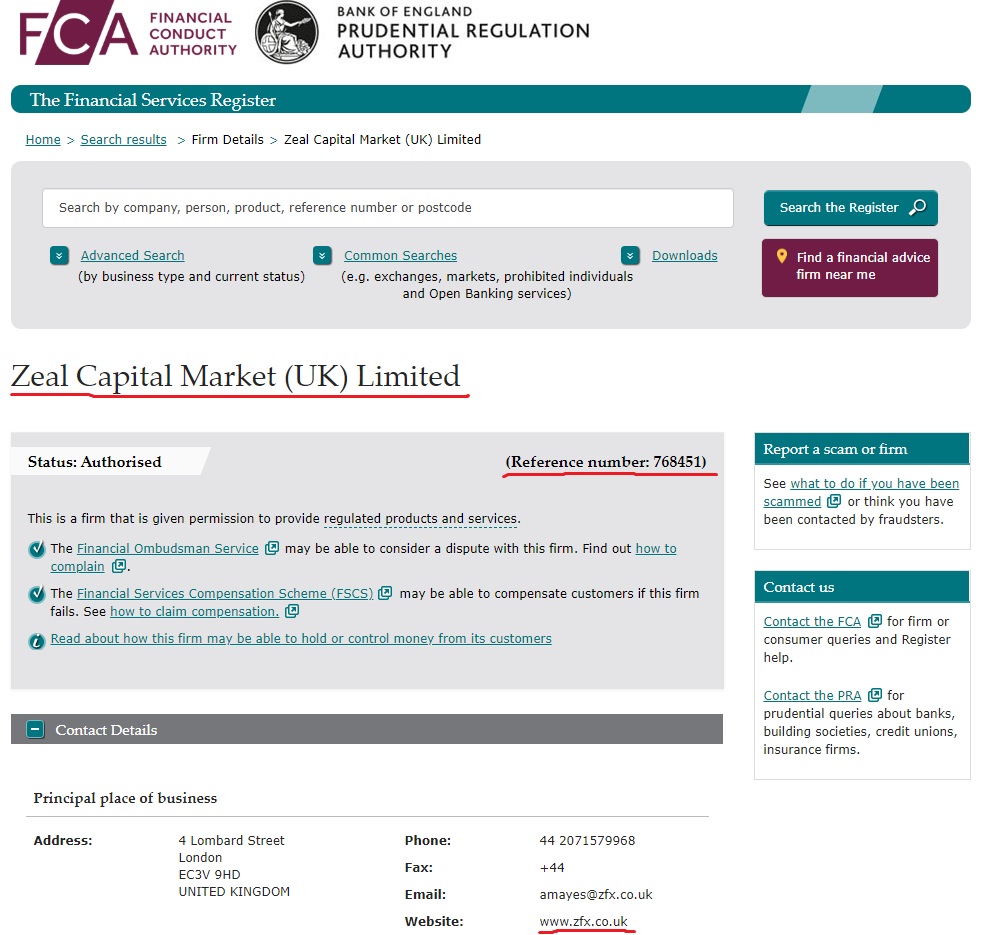The image size is (983, 935).
Task: Click the external link icon after complain
Action: (118, 566)
